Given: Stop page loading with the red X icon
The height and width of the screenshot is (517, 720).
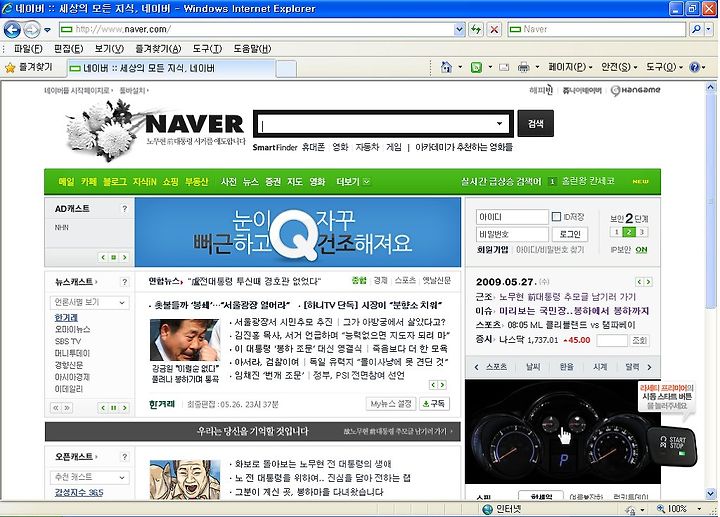Looking at the screenshot, I should (x=494, y=29).
